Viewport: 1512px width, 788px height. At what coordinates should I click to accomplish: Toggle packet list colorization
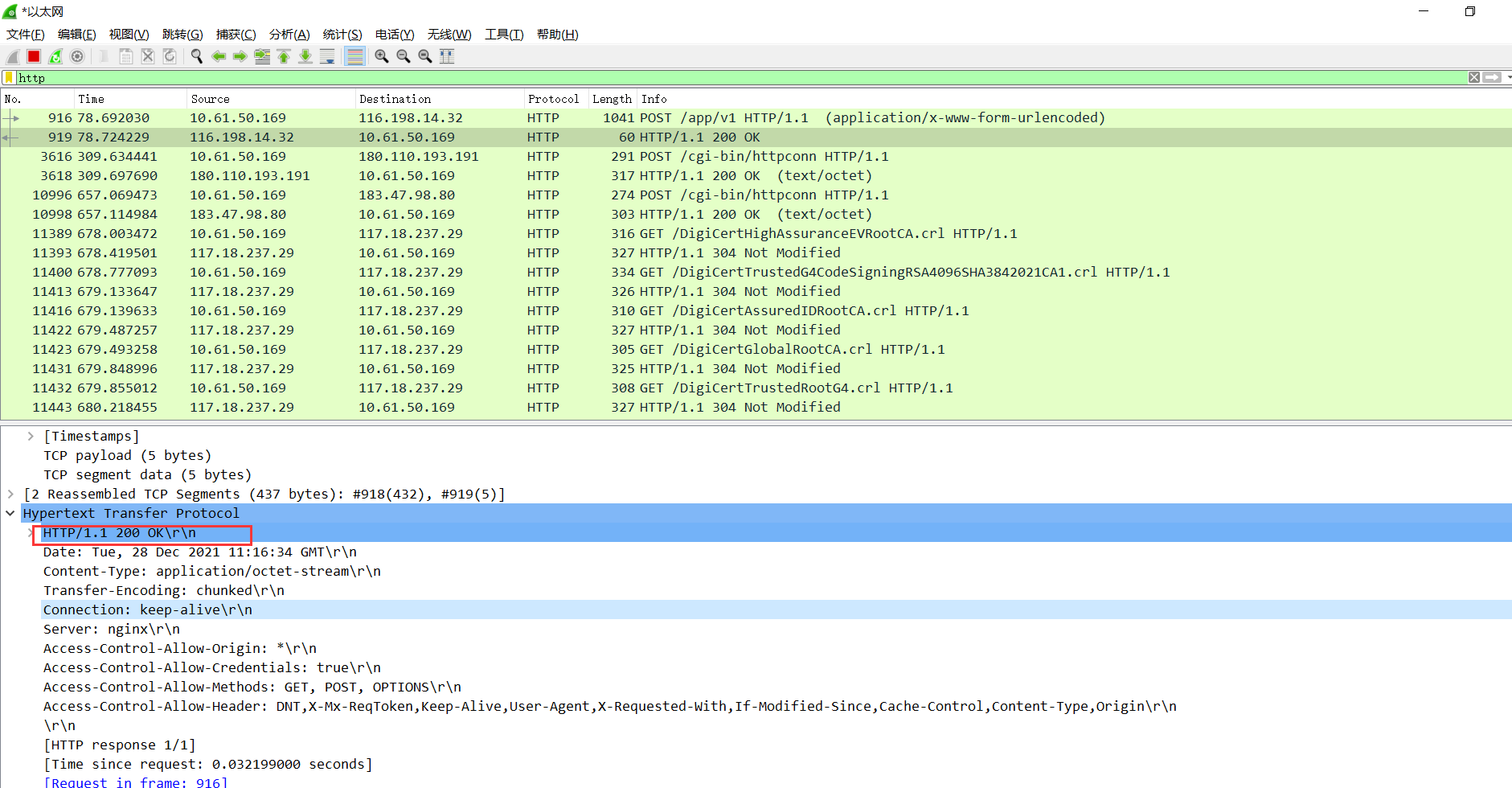pos(354,56)
